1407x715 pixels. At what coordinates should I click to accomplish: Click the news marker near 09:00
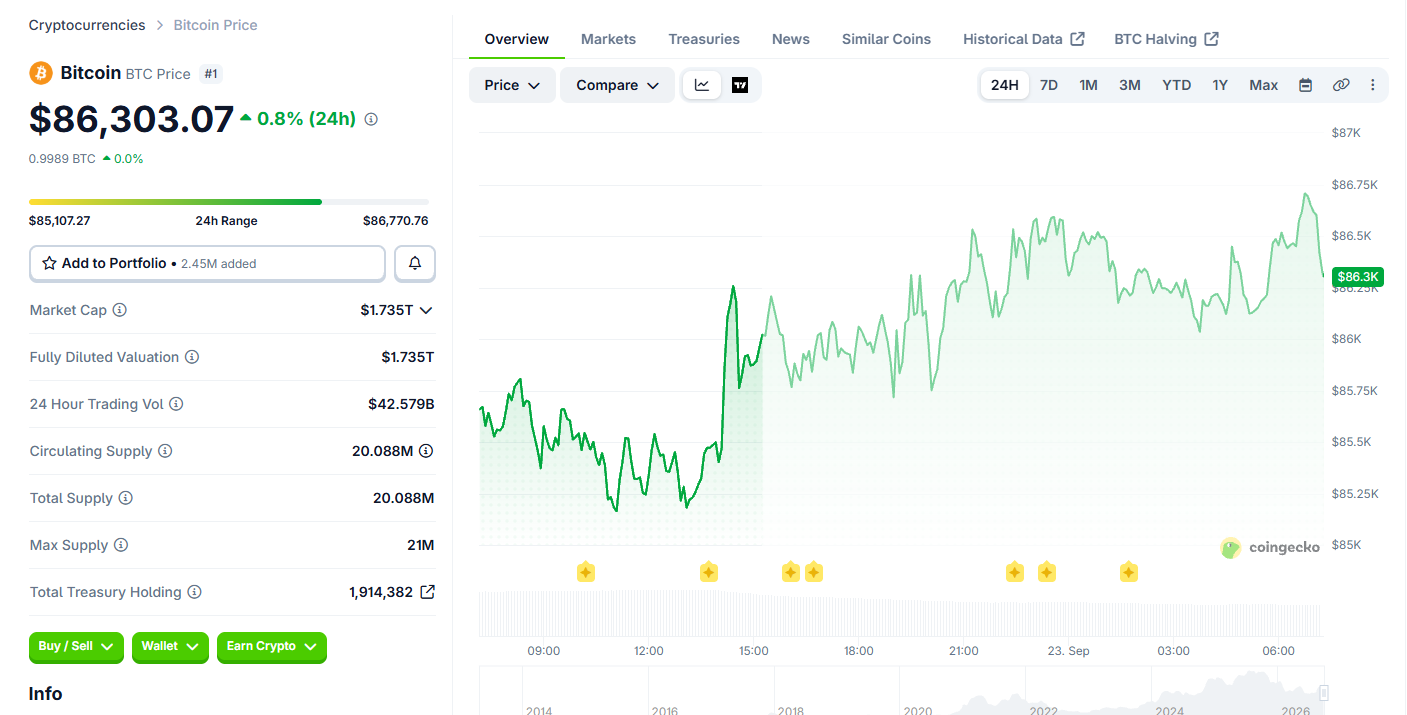pyautogui.click(x=586, y=572)
